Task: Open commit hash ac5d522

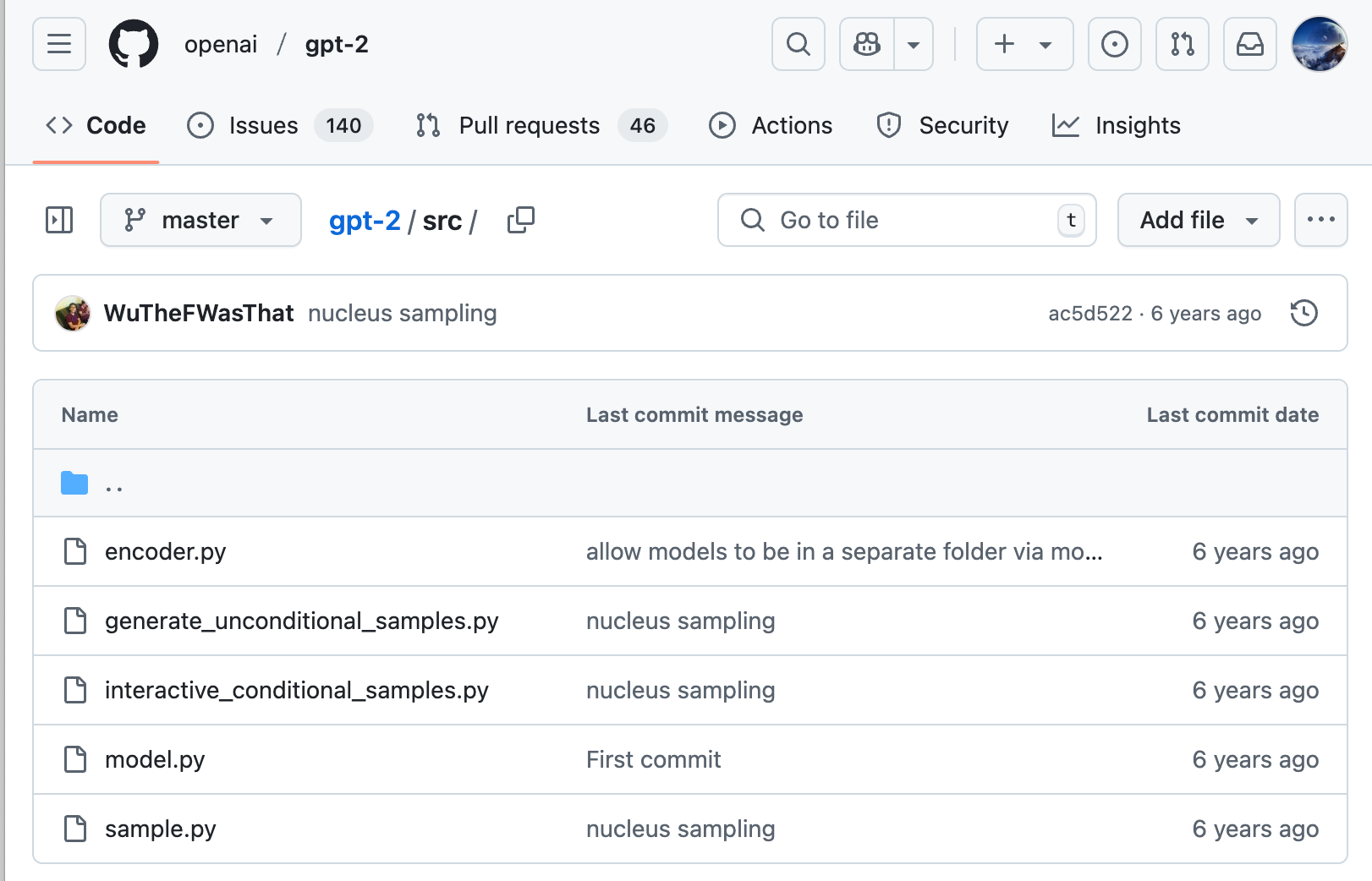Action: [x=1090, y=314]
